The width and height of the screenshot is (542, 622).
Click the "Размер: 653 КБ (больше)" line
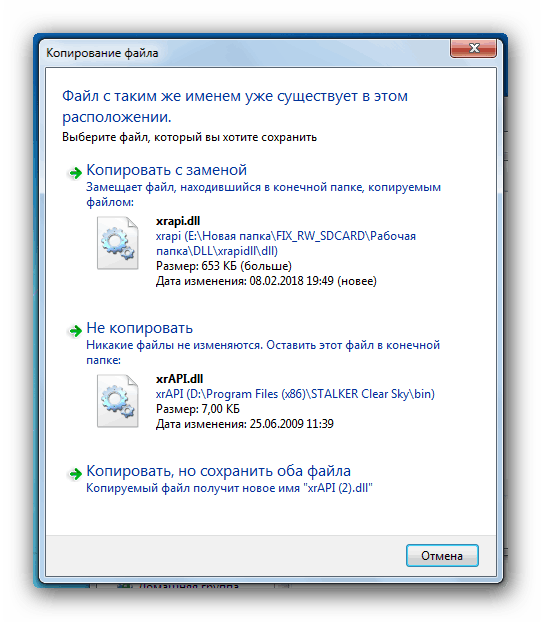pyautogui.click(x=224, y=266)
